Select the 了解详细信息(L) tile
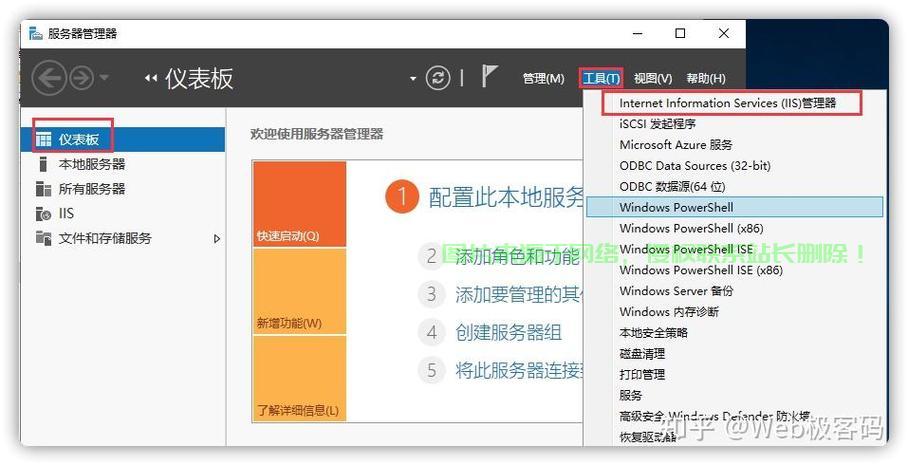This screenshot has height=465, width=908. click(299, 378)
